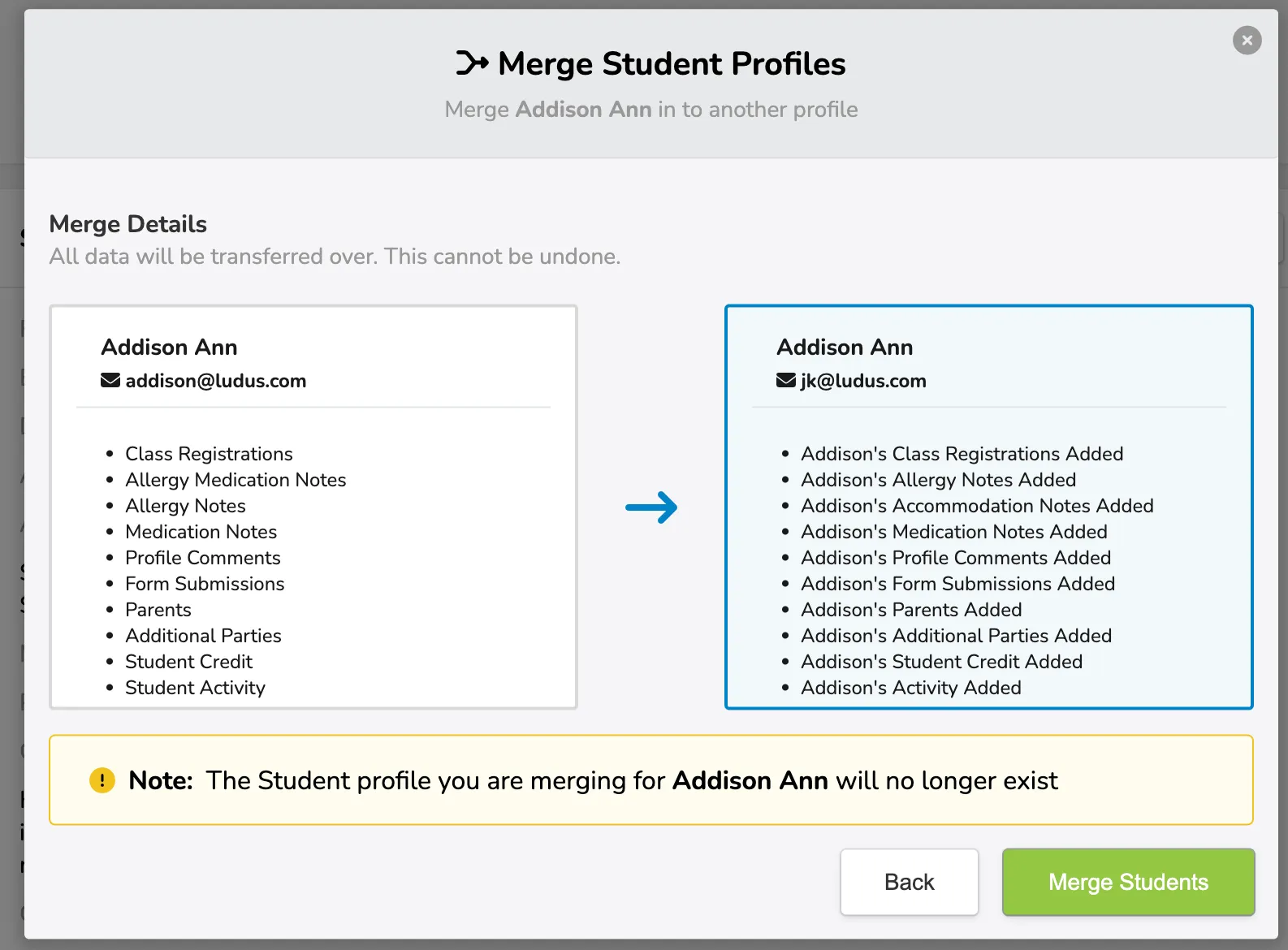This screenshot has width=1288, height=950.
Task: Click the 'Merge Details' heading
Action: [x=128, y=224]
